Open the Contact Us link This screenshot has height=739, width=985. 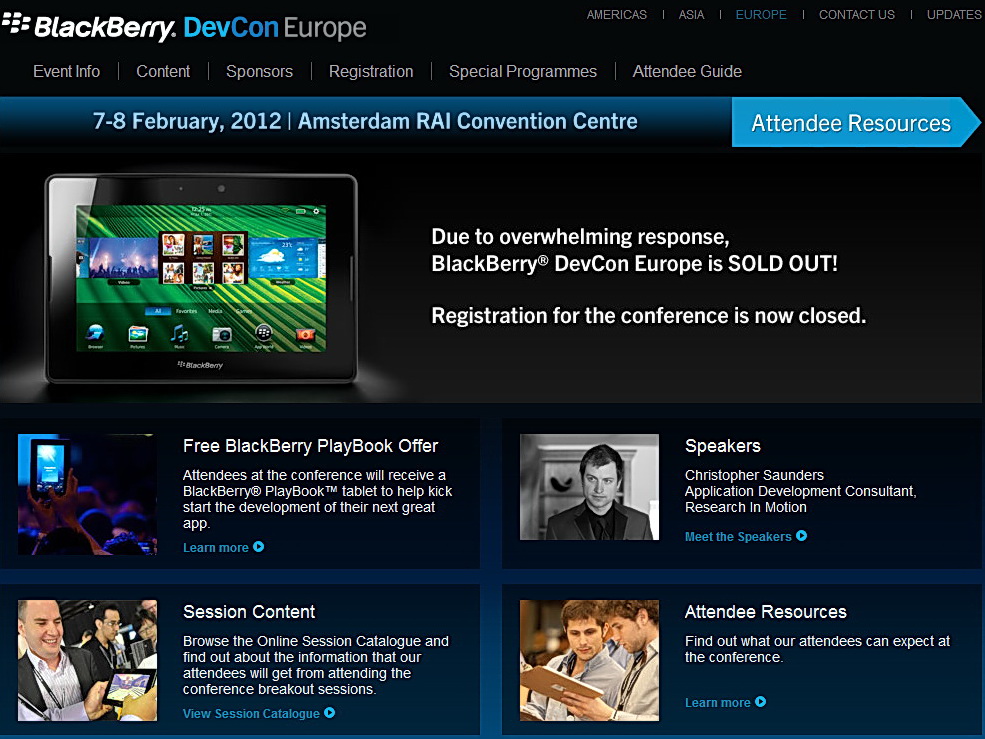857,14
